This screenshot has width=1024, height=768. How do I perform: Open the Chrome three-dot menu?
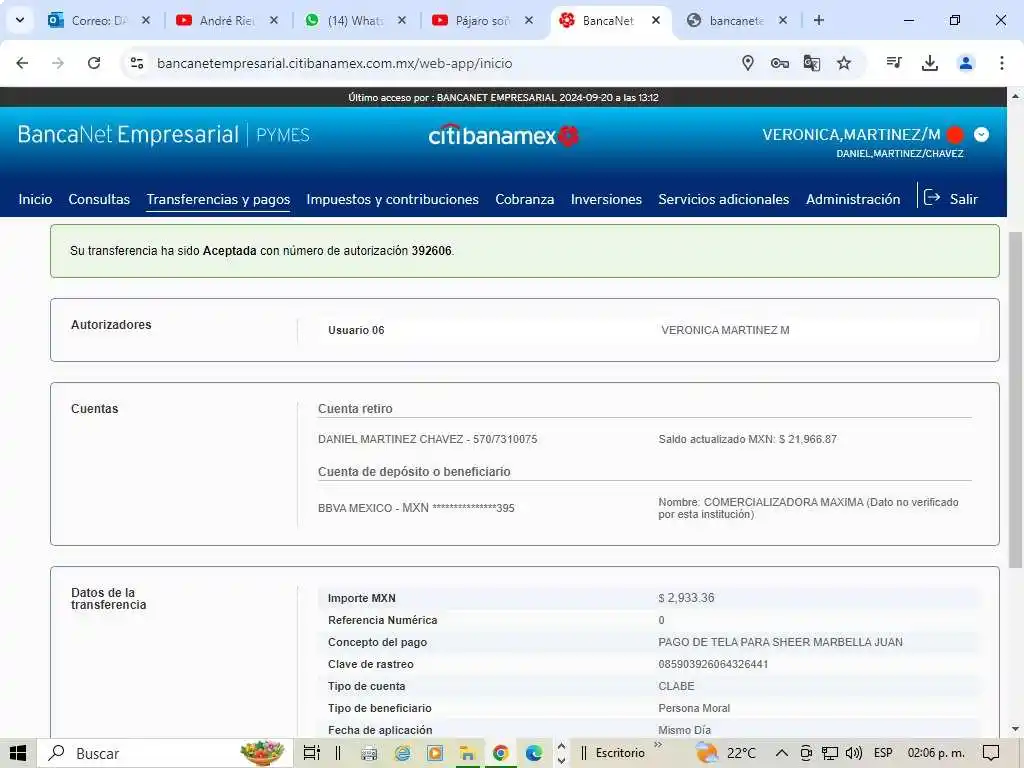(x=1001, y=63)
